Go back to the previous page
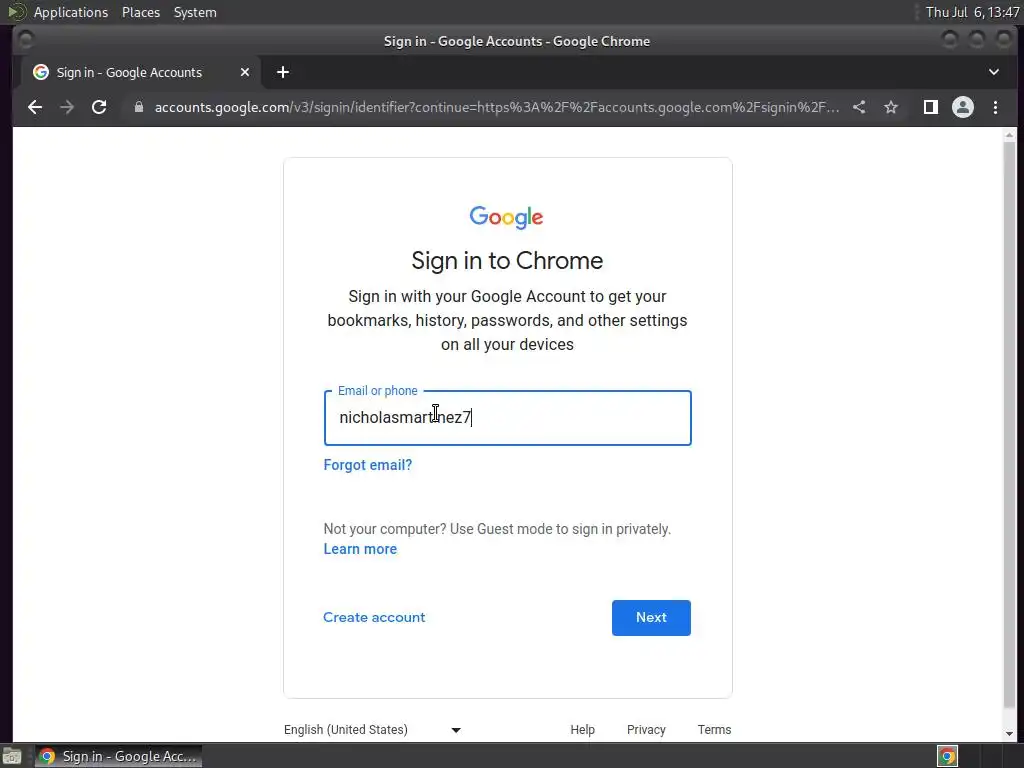The image size is (1024, 768). (35, 107)
